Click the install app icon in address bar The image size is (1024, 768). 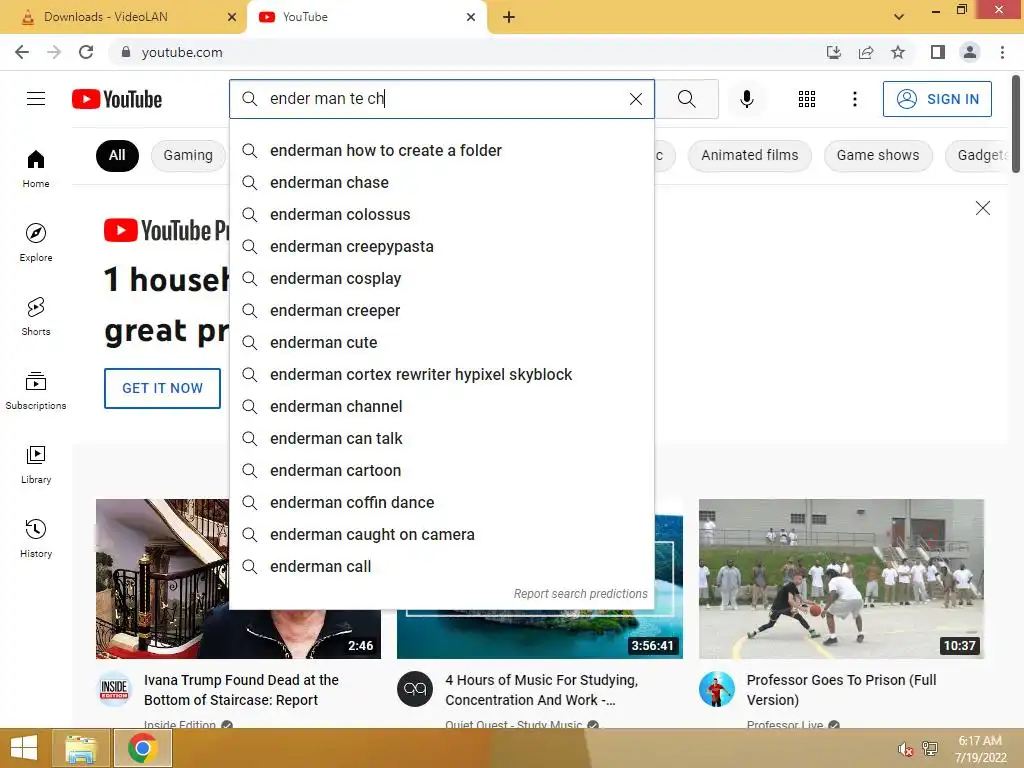[833, 52]
